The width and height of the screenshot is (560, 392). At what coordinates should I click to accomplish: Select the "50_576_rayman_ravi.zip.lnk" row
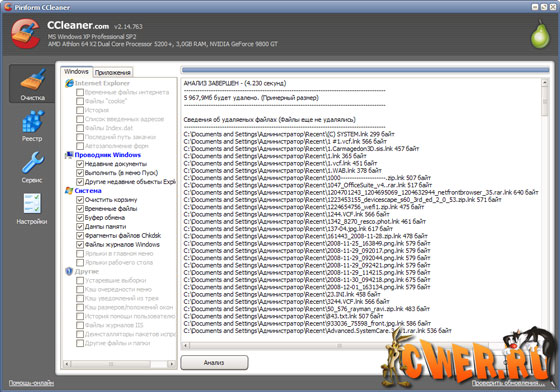click(306, 309)
